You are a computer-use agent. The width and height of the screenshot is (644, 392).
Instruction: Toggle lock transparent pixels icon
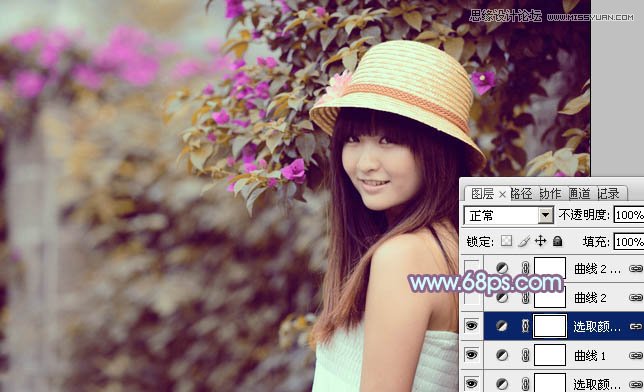tap(506, 241)
